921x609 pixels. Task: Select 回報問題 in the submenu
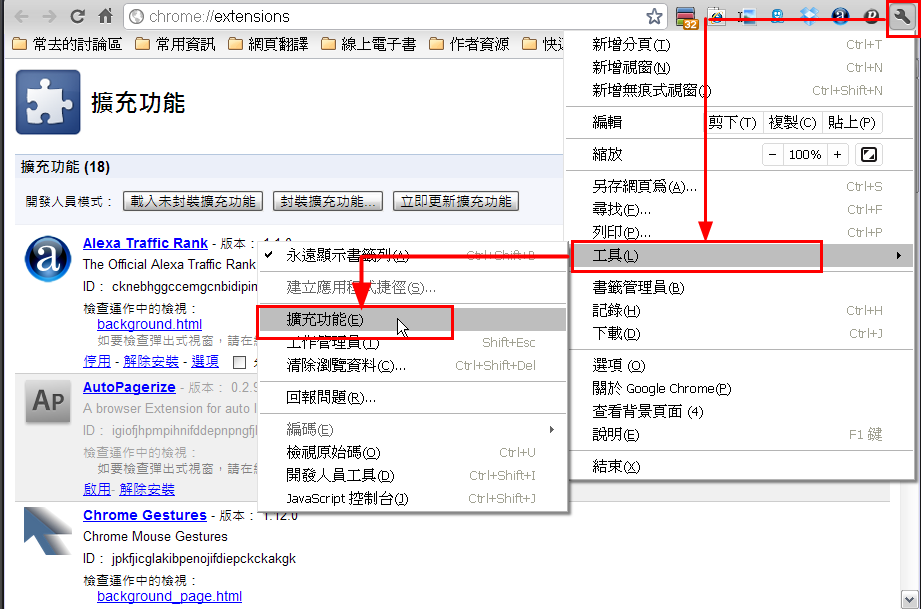[x=412, y=398]
